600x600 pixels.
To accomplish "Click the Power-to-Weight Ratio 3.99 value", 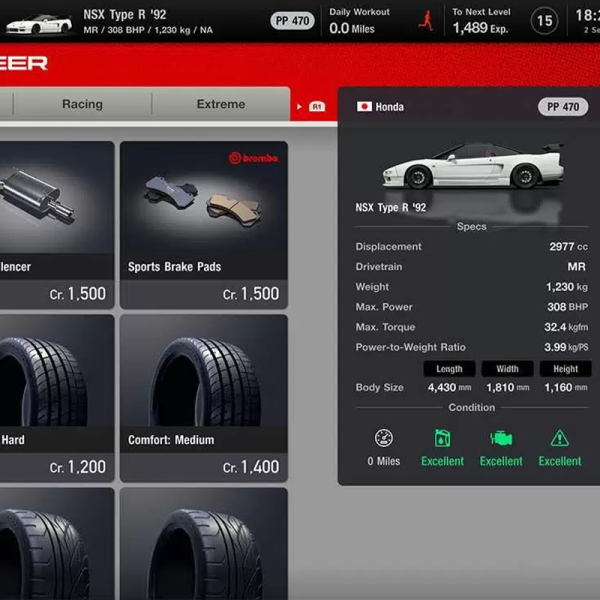I will coord(566,347).
